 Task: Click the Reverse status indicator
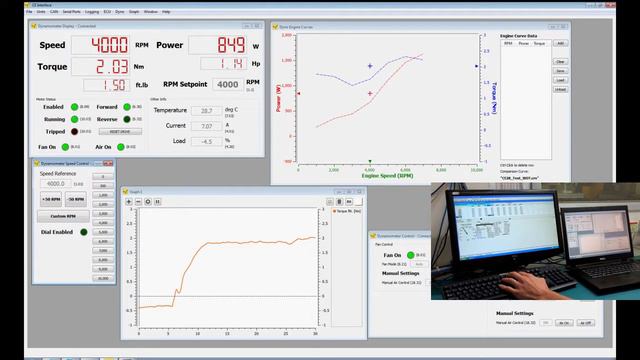click(x=127, y=119)
